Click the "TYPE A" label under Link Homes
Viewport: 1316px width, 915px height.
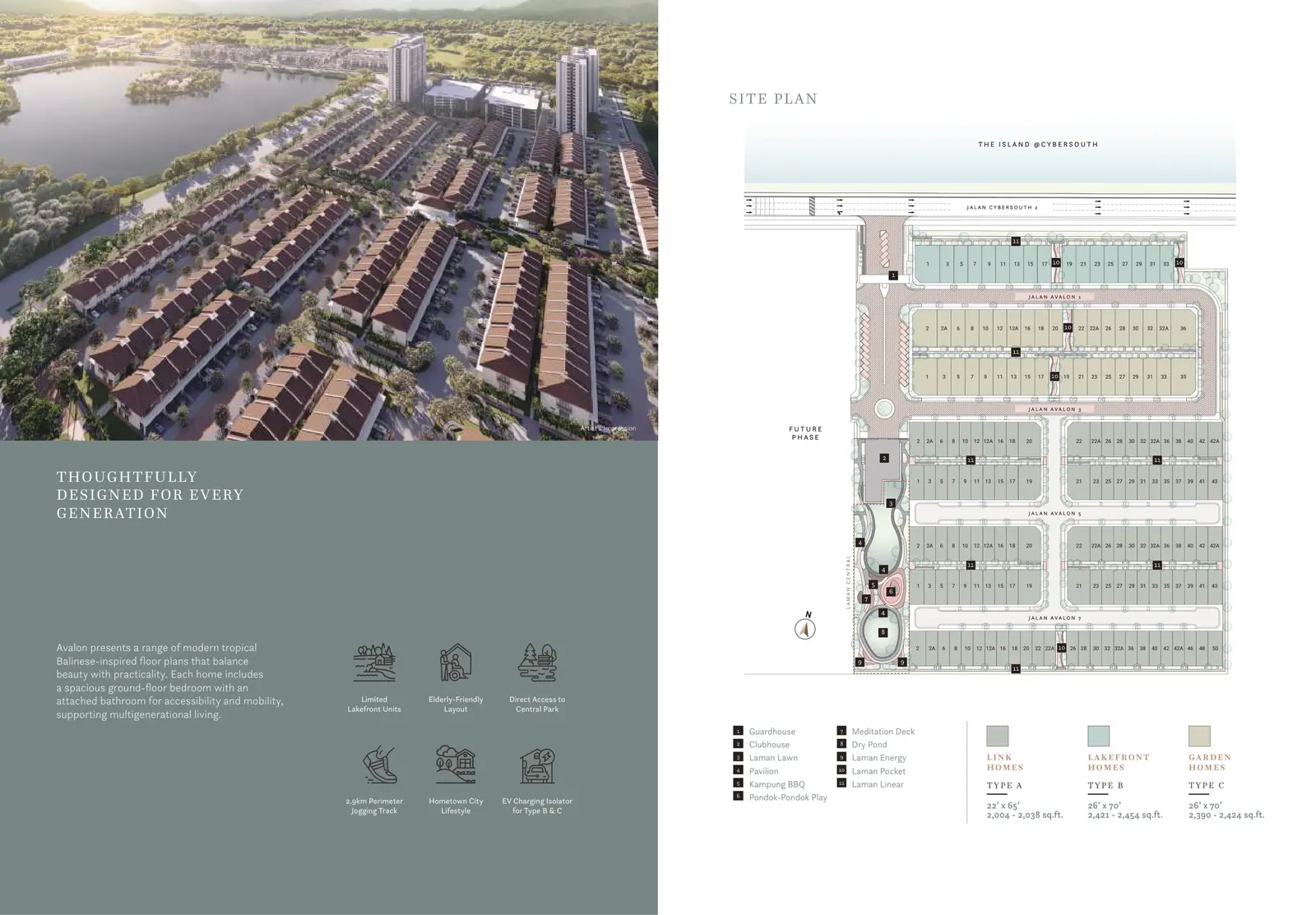point(1004,786)
